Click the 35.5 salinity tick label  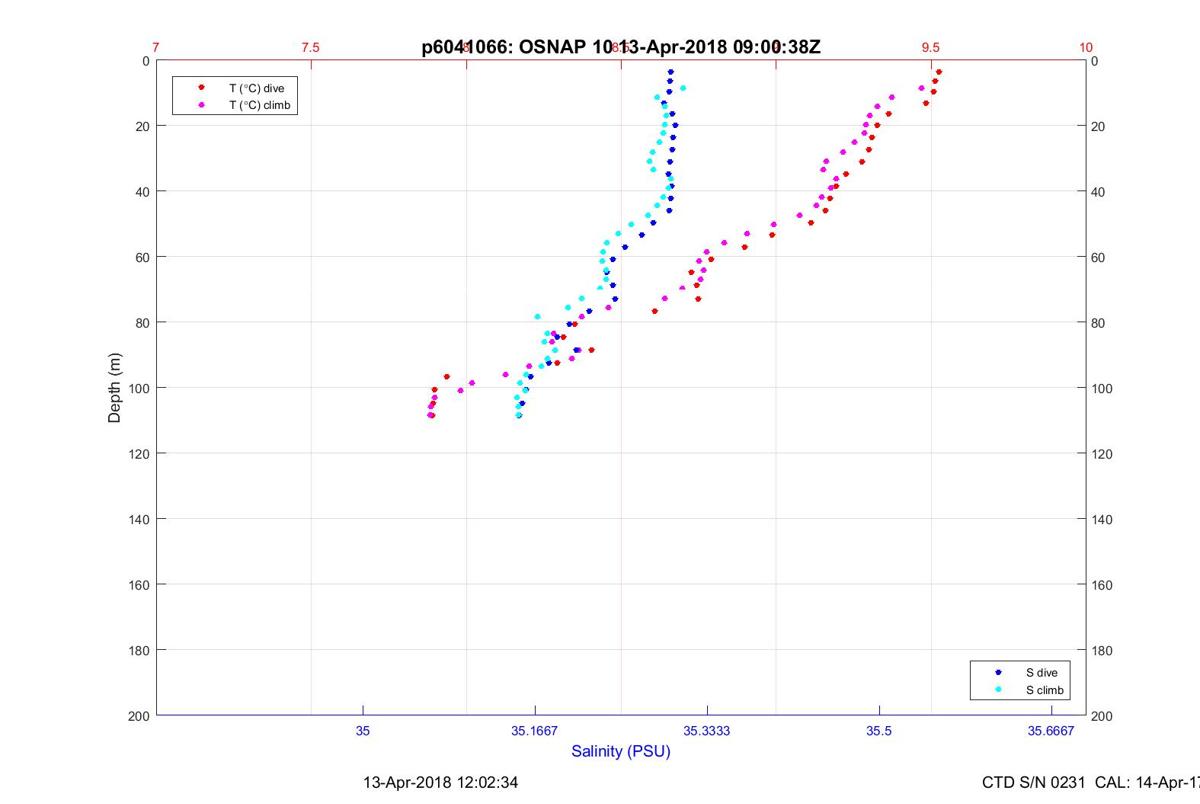click(879, 731)
